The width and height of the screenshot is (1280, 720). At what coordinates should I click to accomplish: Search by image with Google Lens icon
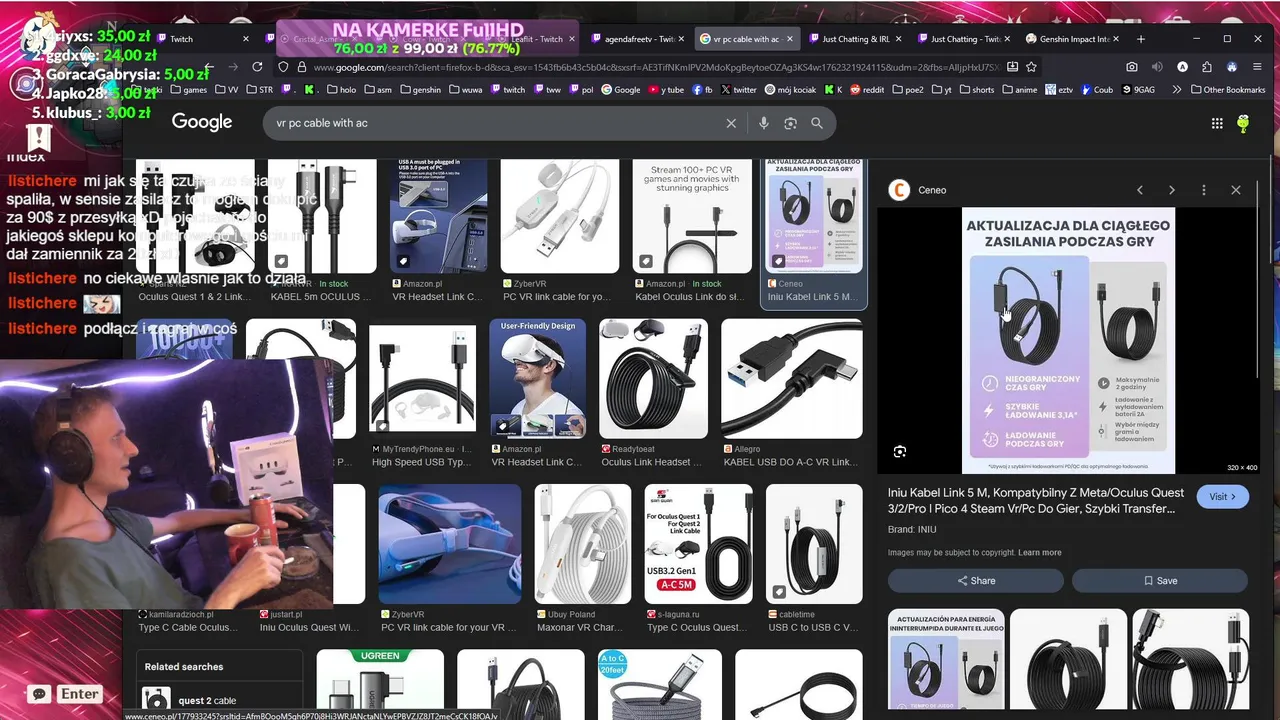tap(790, 123)
